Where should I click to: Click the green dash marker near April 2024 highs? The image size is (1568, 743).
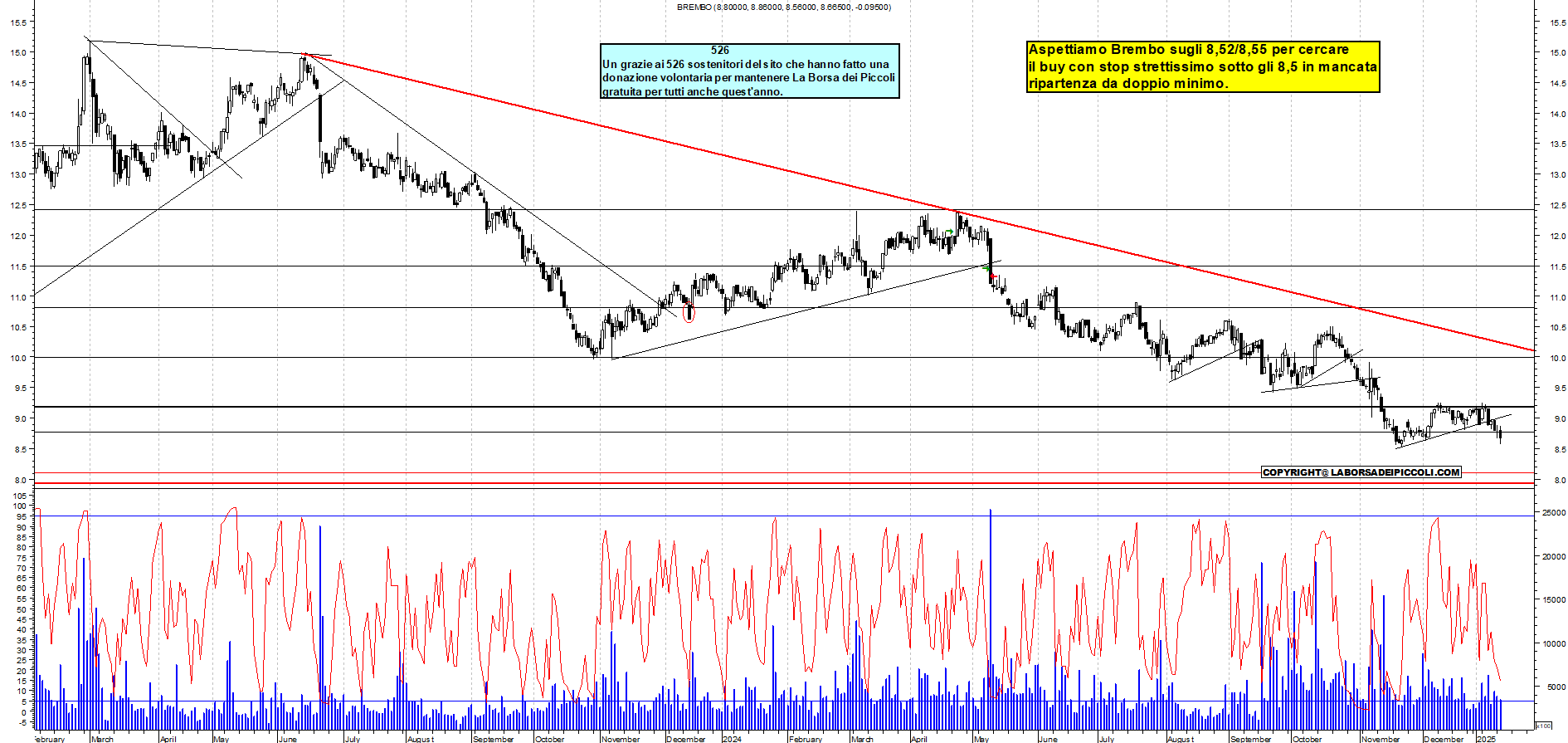tap(948, 232)
